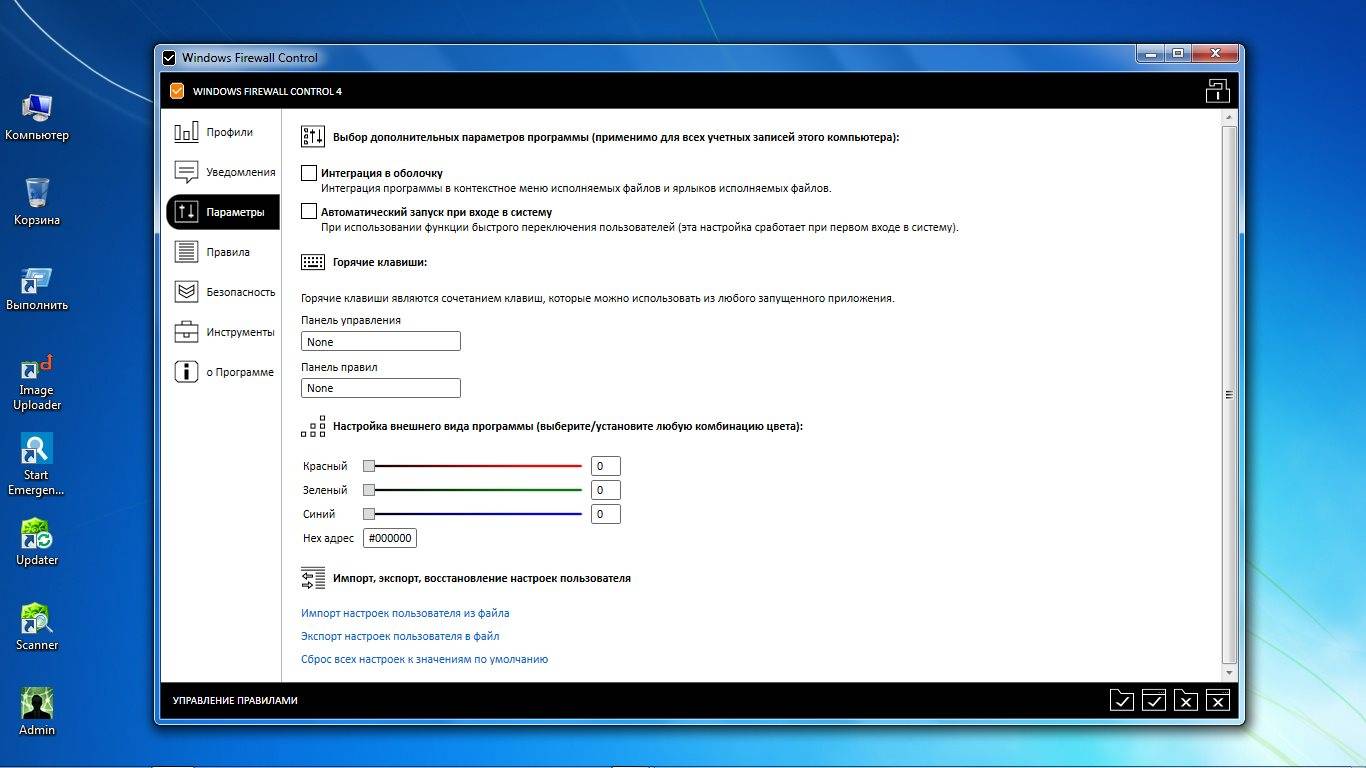
Task: Enable Автоматический запуск при входе checkbox
Action: pyautogui.click(x=309, y=212)
